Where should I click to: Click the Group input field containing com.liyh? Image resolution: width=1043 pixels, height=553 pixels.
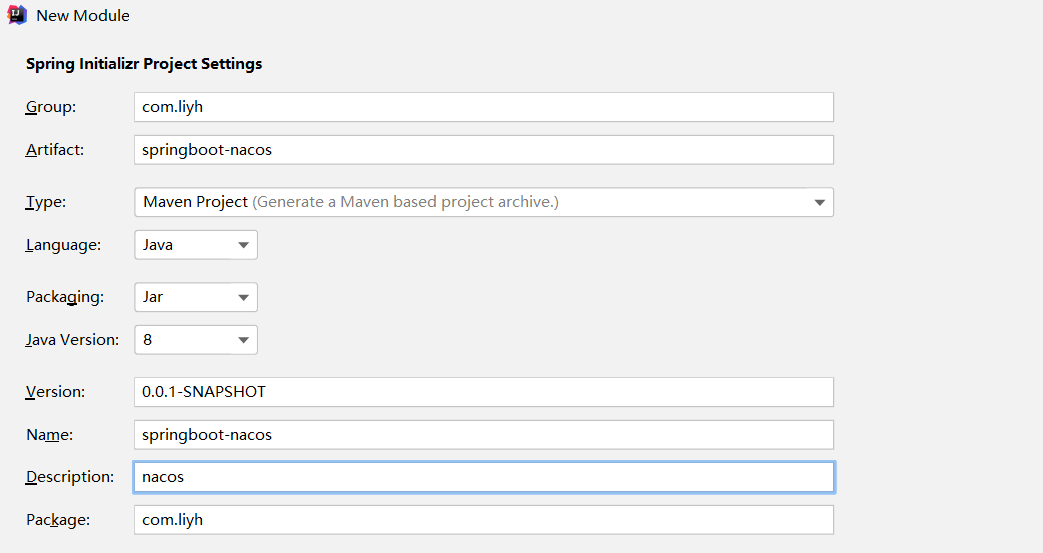(483, 107)
